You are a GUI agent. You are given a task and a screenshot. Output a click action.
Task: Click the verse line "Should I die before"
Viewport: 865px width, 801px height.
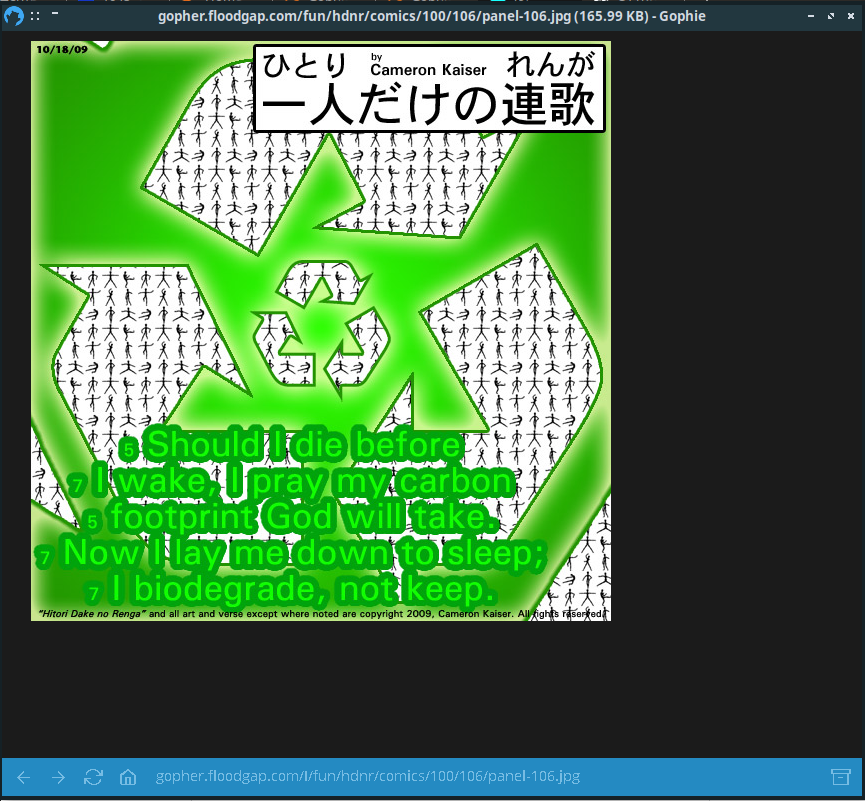(304, 445)
